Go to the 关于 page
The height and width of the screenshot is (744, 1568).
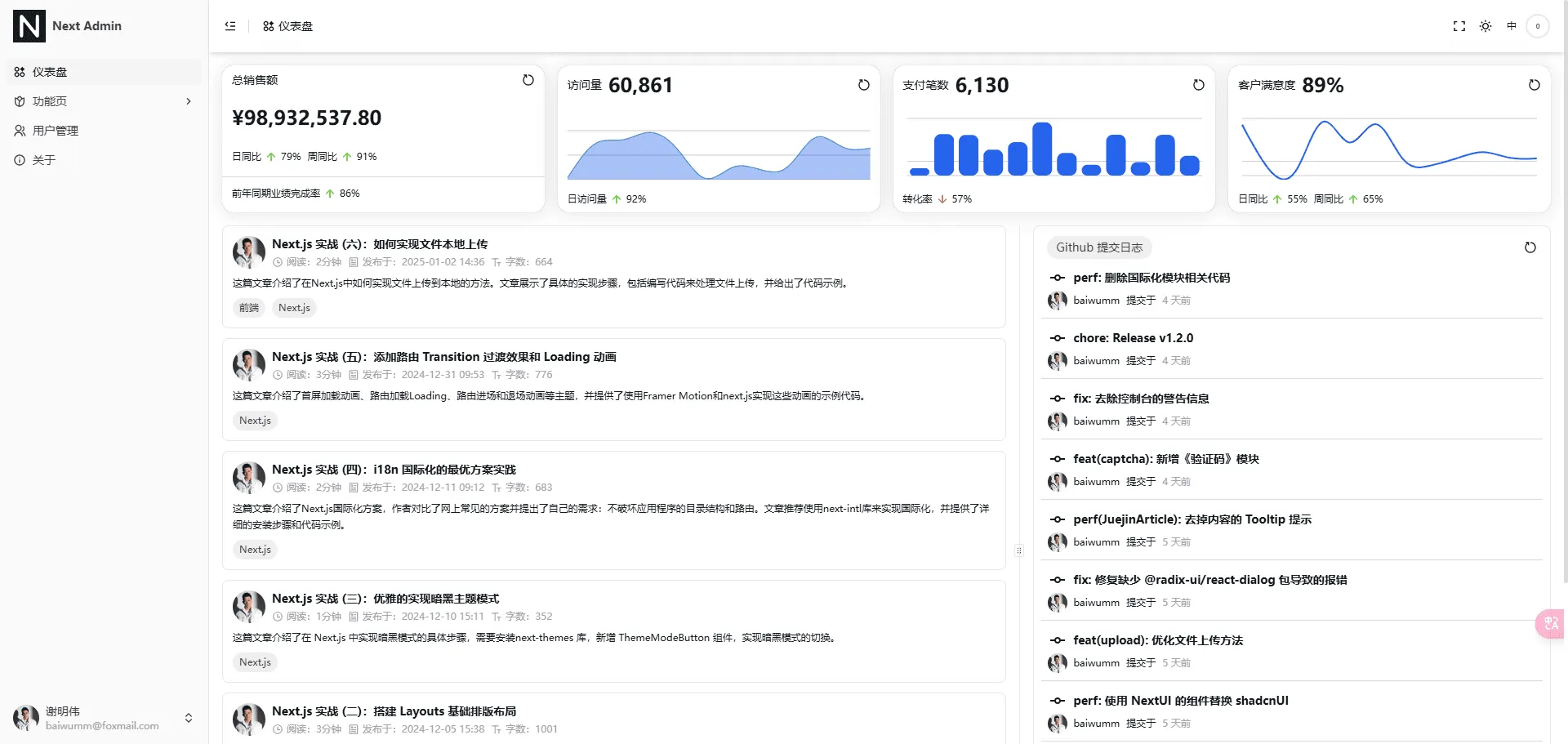[x=104, y=160]
